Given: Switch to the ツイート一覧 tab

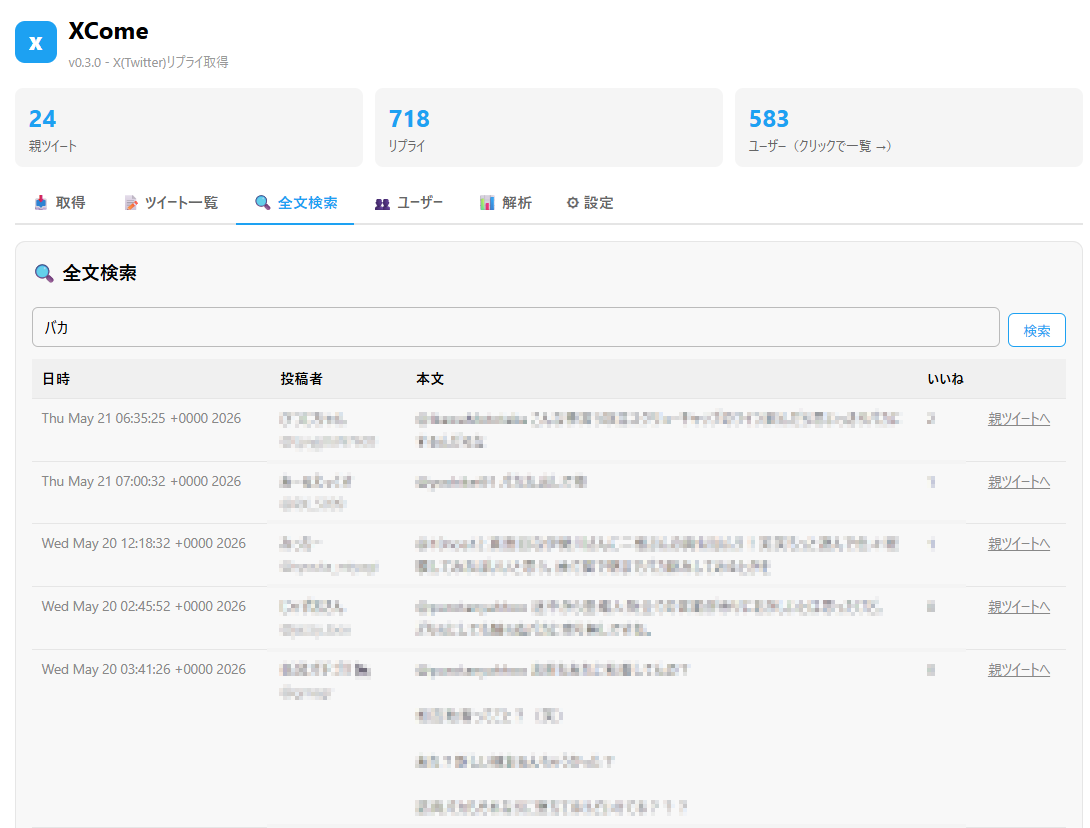Looking at the screenshot, I should click(171, 202).
